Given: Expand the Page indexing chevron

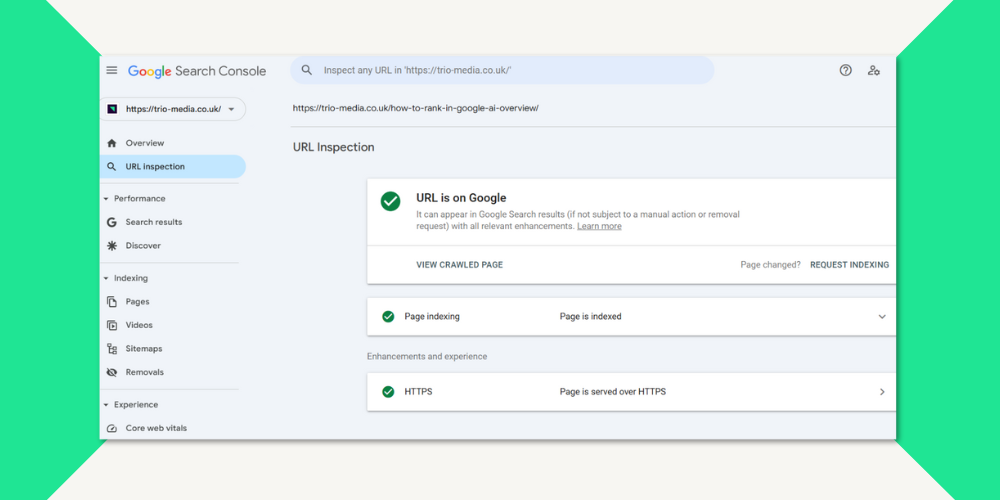Looking at the screenshot, I should coord(882,316).
